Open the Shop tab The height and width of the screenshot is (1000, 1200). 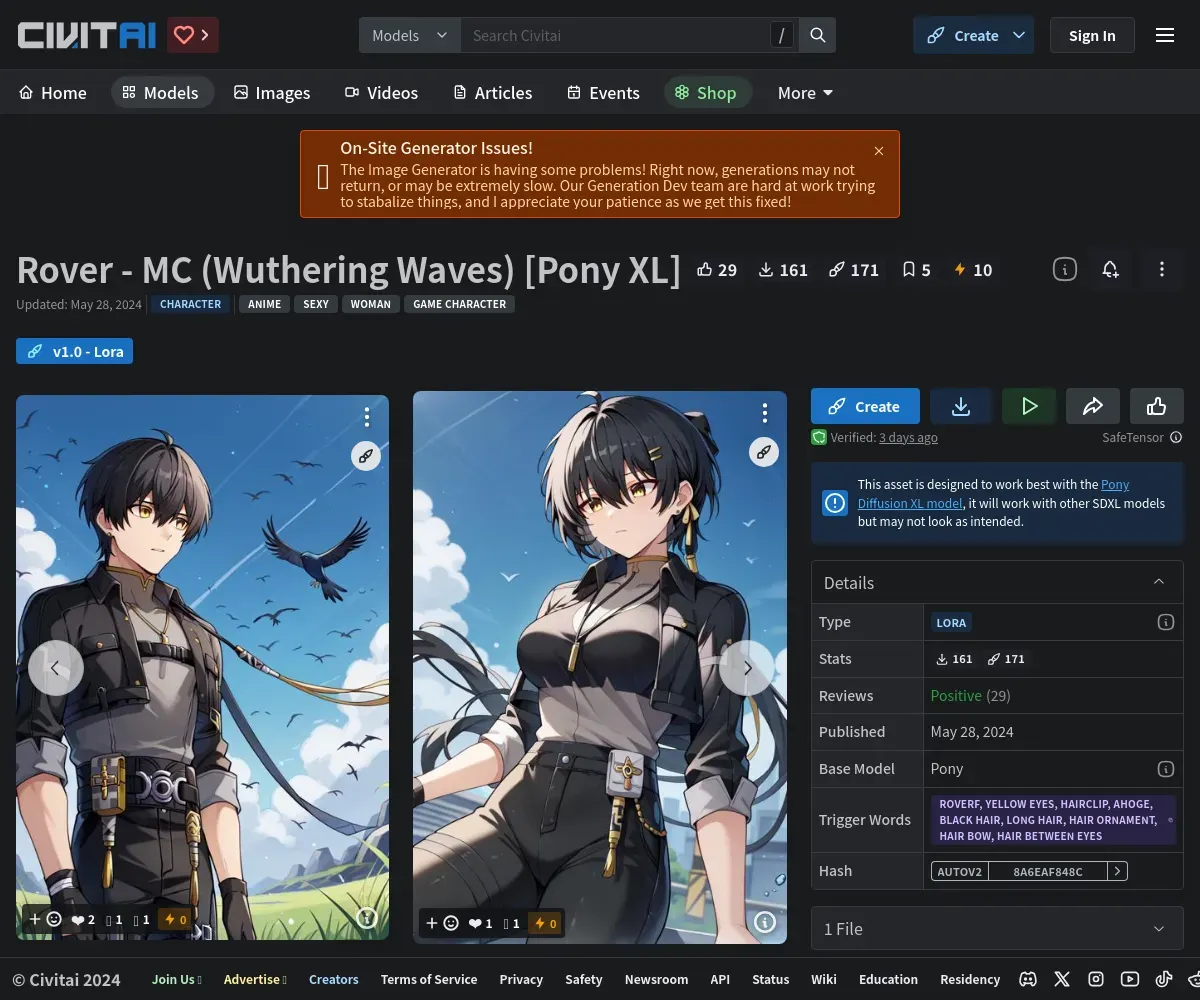[x=707, y=93]
